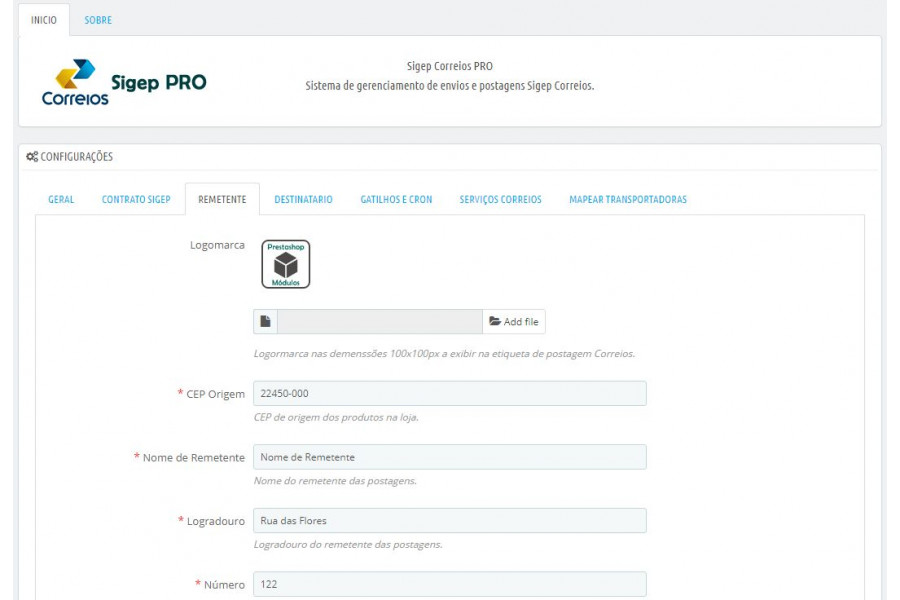Screen dimensions: 900x600
Task: Switch to the CONTRATO SIGEP tab
Action: (x=136, y=199)
